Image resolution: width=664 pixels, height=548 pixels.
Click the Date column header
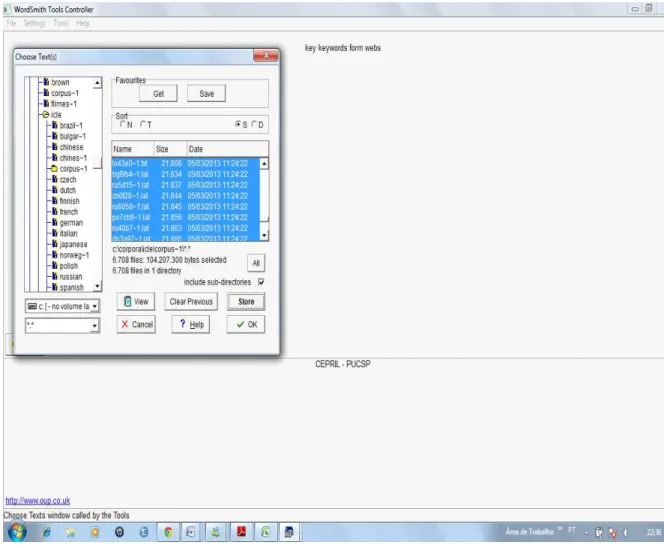(227, 149)
